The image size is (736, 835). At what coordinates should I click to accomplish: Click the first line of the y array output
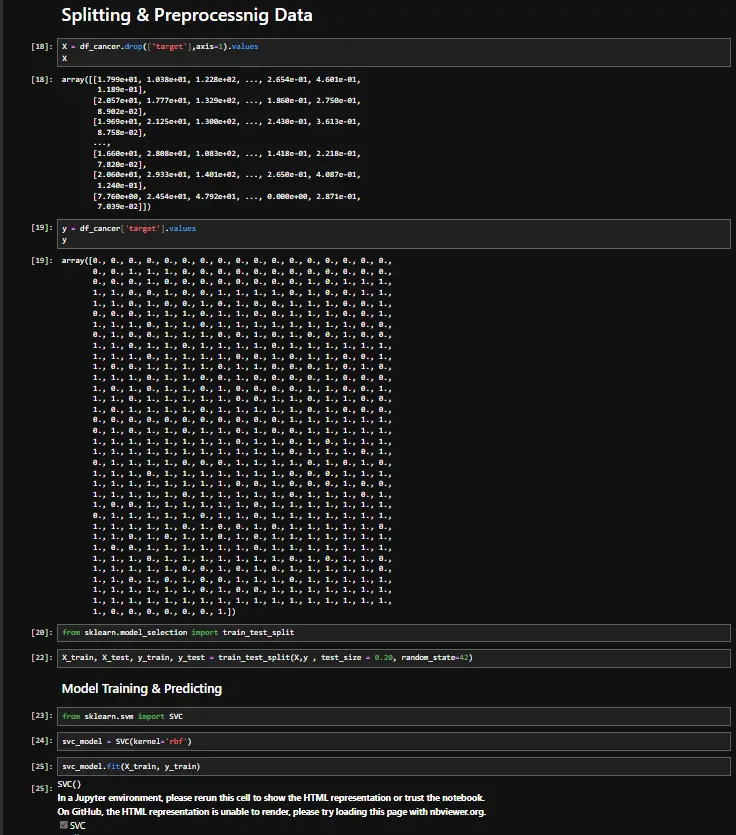pos(226,261)
